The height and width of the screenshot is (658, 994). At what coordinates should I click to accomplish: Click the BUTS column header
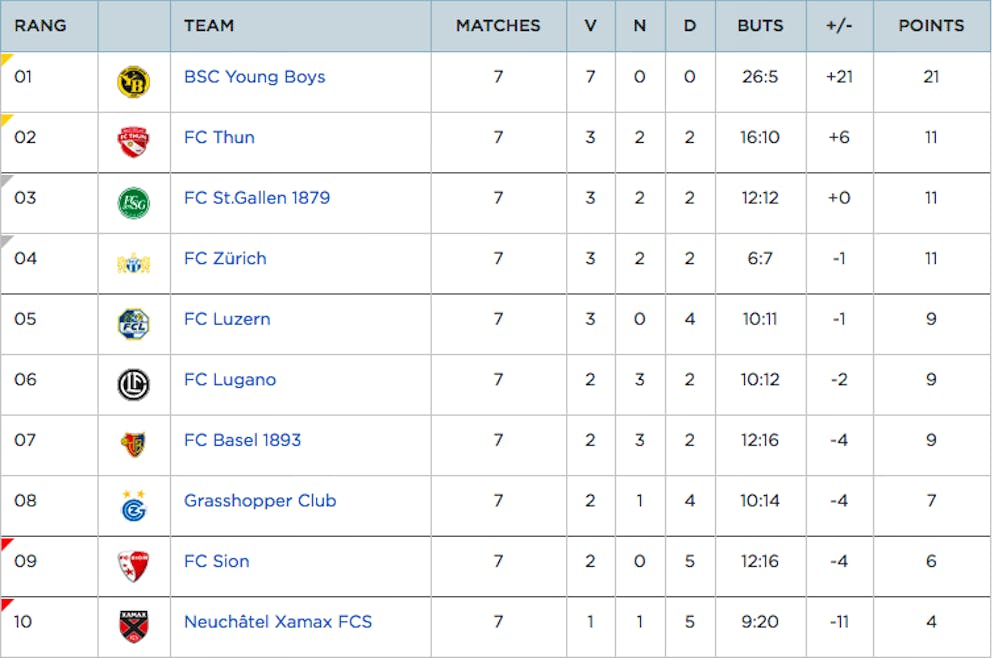click(760, 26)
